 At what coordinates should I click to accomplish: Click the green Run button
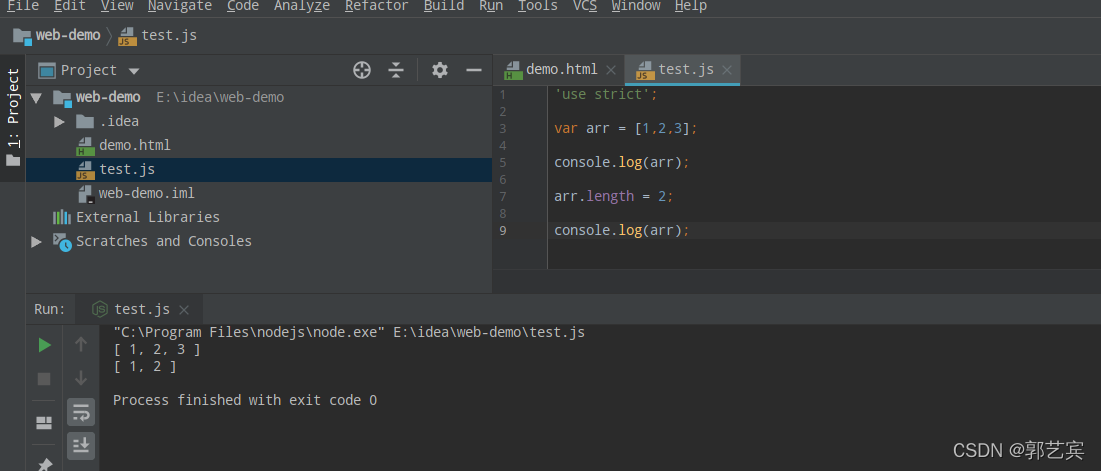point(44,345)
